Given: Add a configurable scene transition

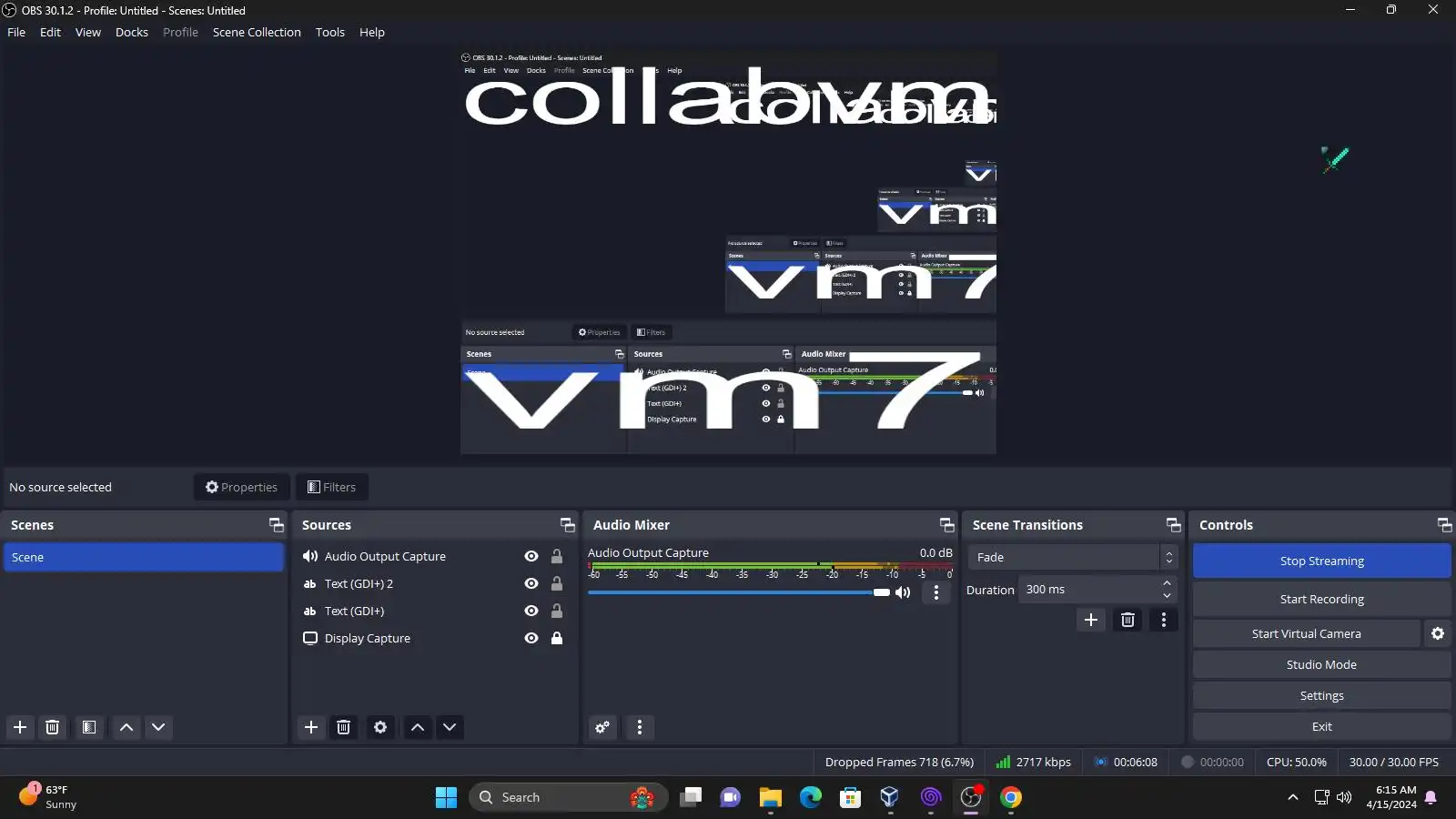Looking at the screenshot, I should pos(1091,620).
